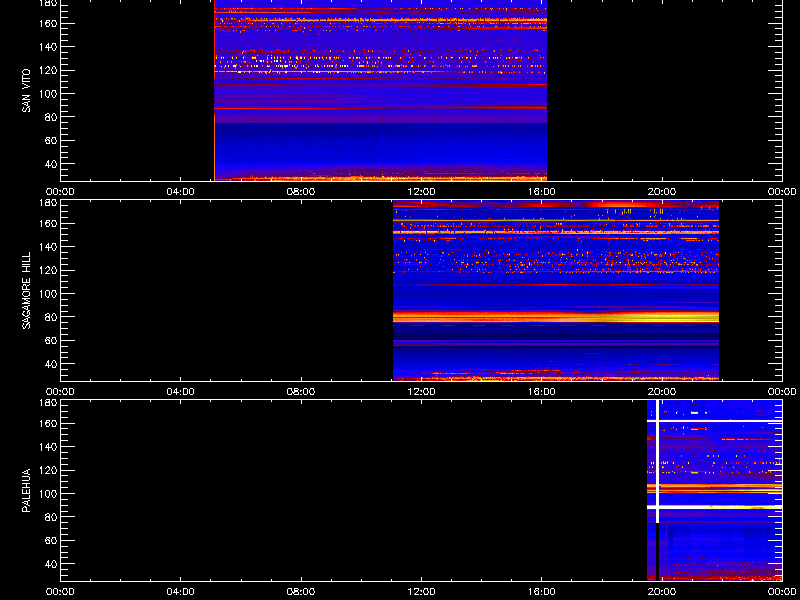
Task: Pick the 08:00 label under Palehua plot
Action: (x=301, y=592)
